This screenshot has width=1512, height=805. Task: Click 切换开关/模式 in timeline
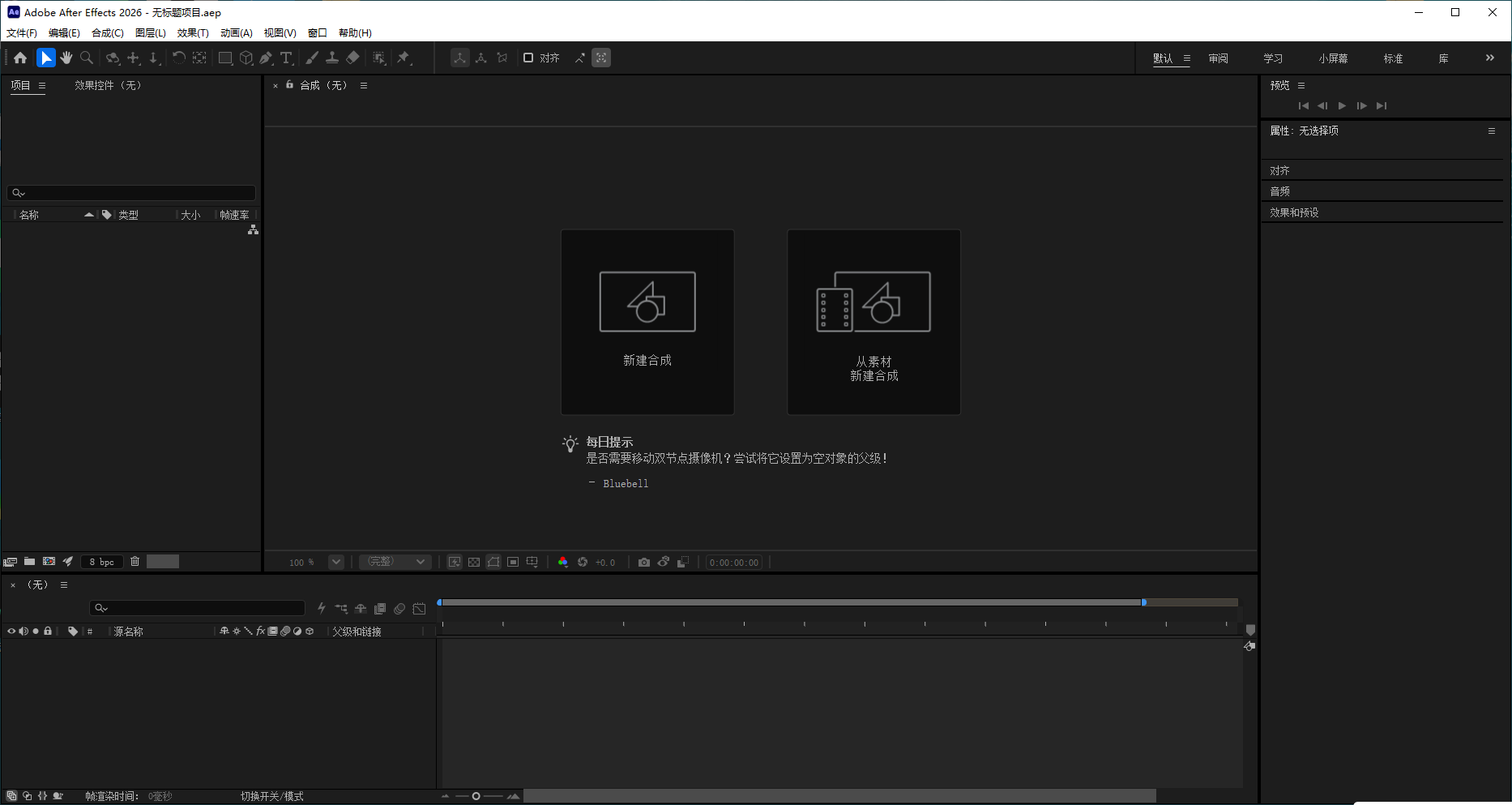(272, 796)
